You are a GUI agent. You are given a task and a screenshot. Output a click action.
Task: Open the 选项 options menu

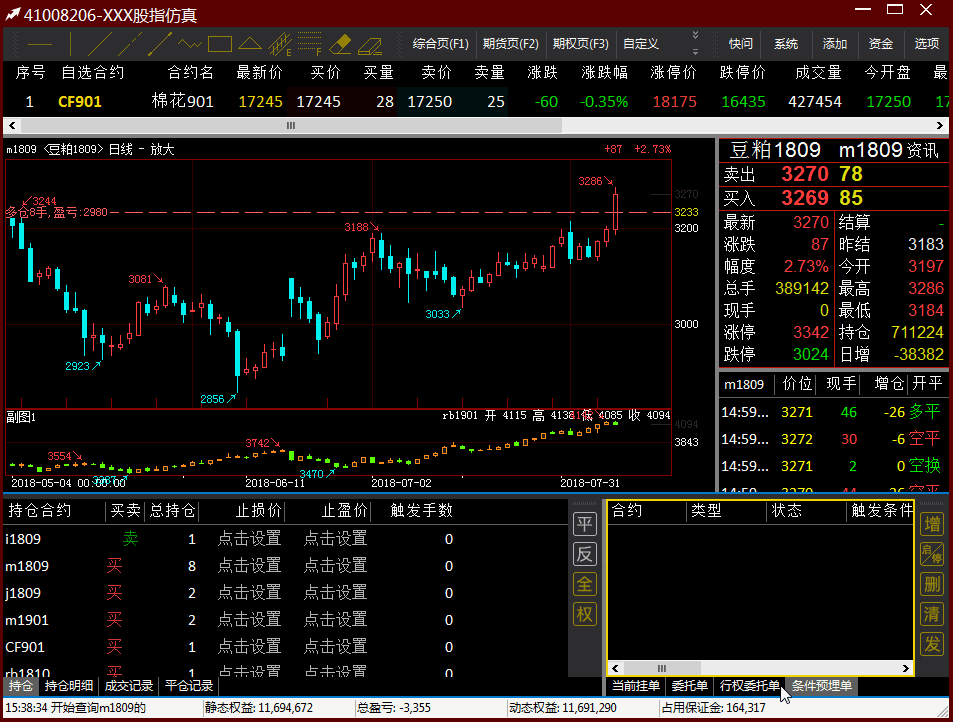(x=927, y=44)
